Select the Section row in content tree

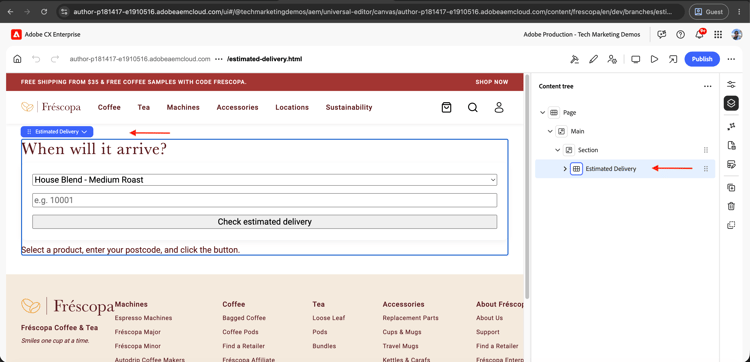[x=625, y=150]
